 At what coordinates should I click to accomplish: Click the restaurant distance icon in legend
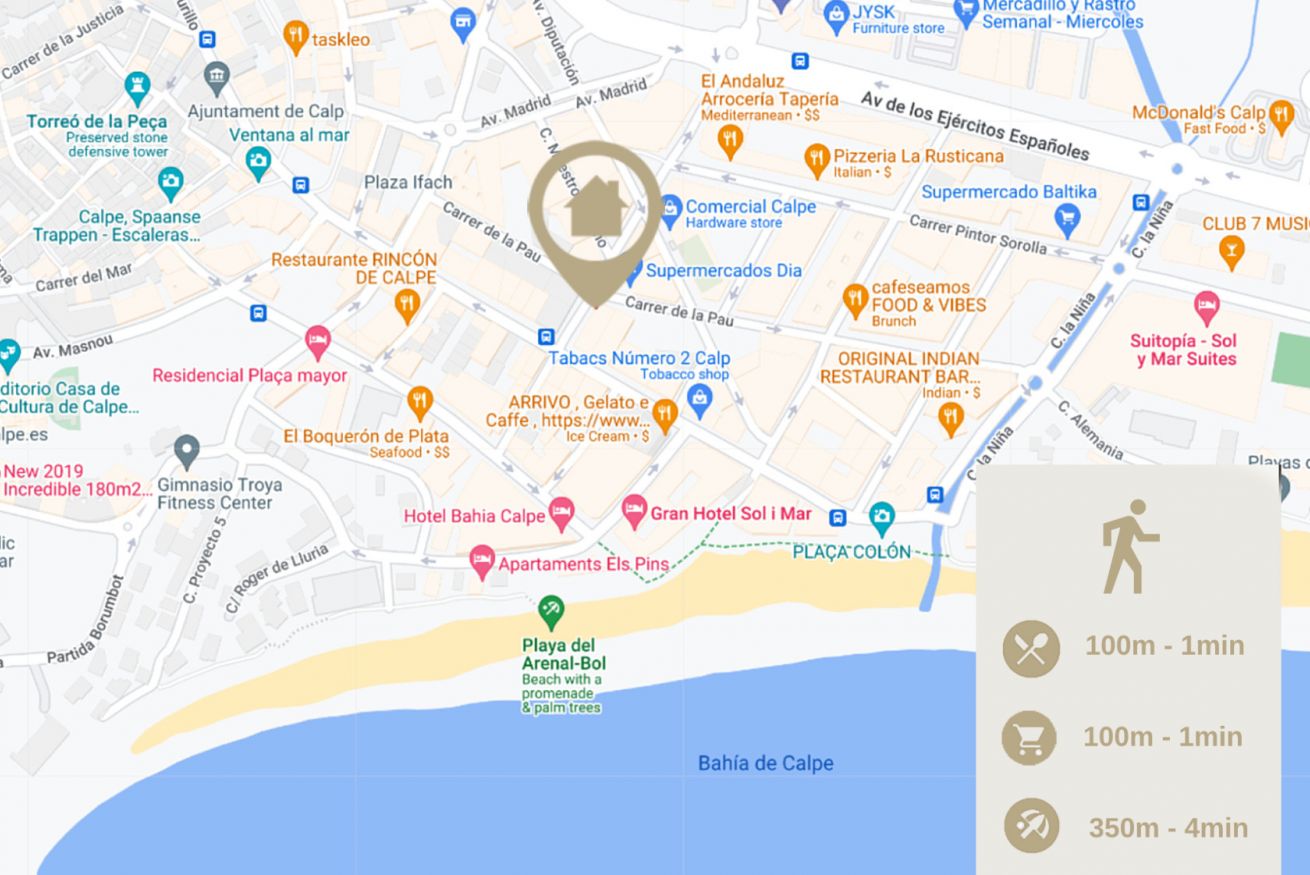(x=1031, y=649)
